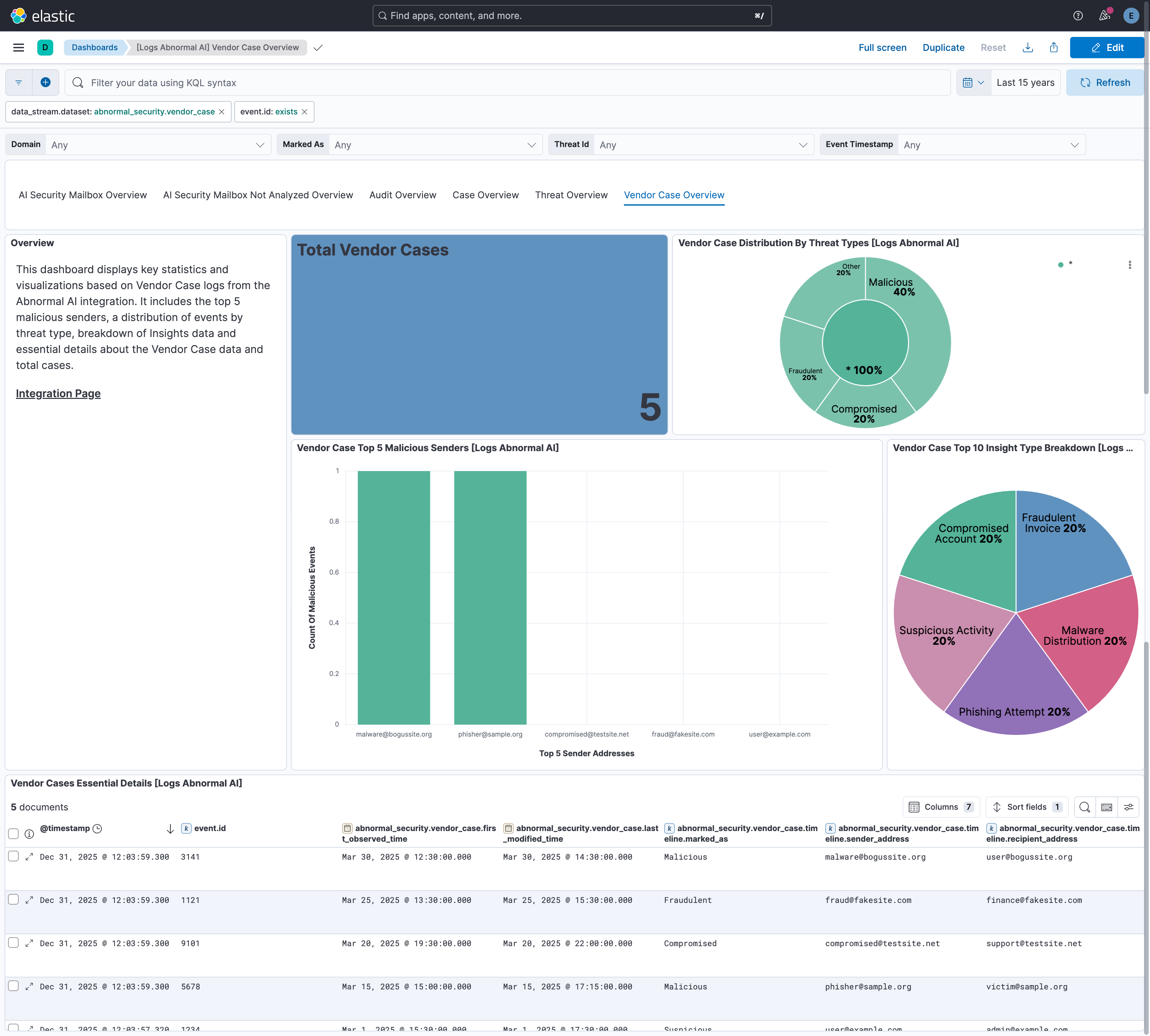Open the panel options menu on threat types donut
Screen dimensions: 1150x1036
(1129, 265)
